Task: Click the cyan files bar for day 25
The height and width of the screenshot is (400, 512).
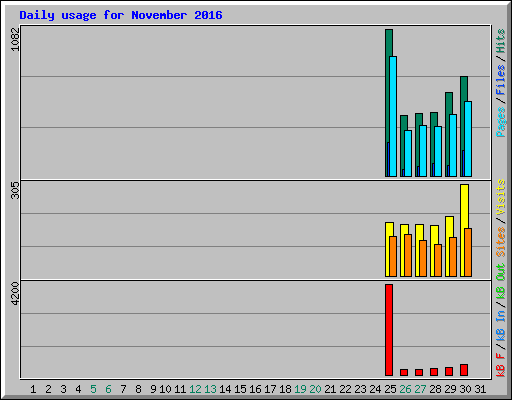Action: pos(393,116)
